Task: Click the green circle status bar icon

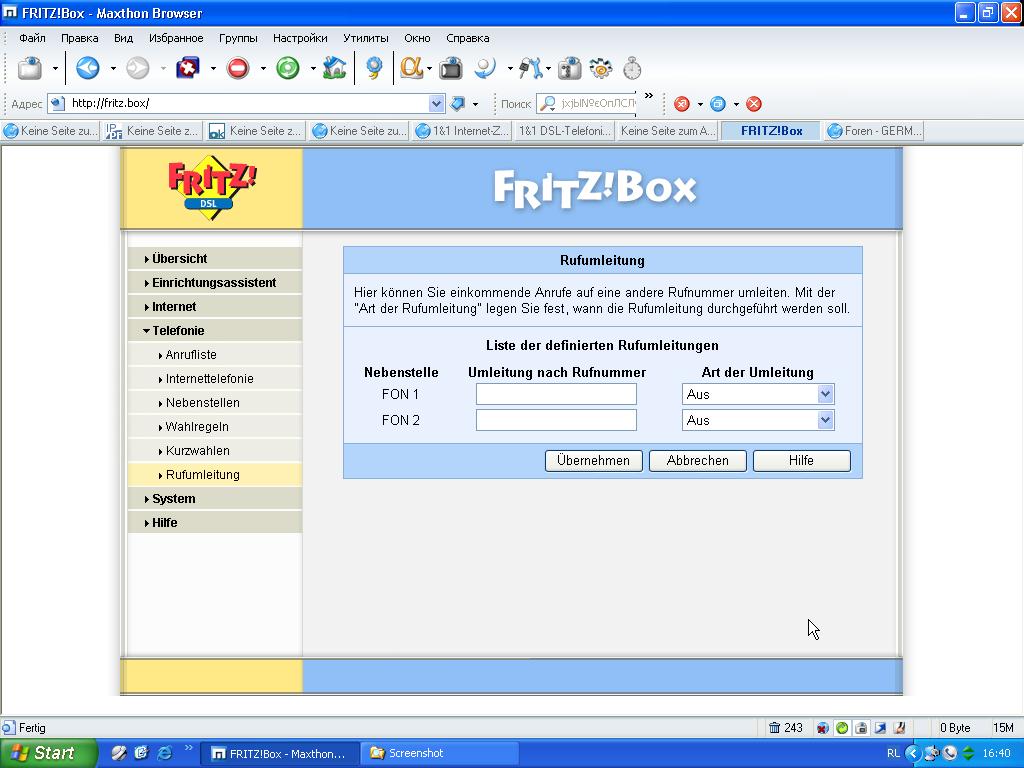Action: pyautogui.click(x=842, y=728)
